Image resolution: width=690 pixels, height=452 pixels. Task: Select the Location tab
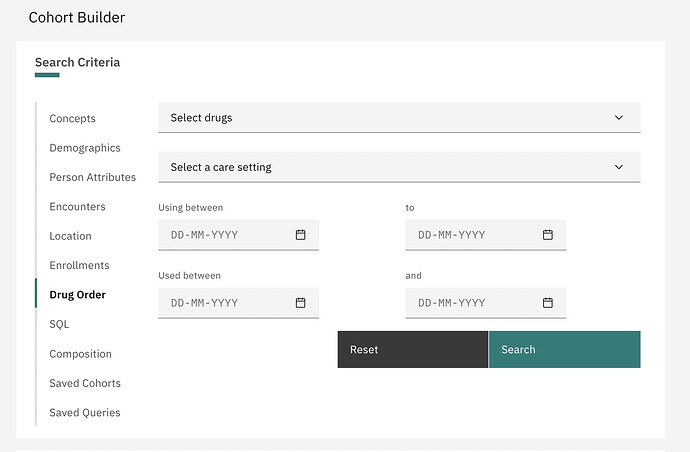click(70, 236)
